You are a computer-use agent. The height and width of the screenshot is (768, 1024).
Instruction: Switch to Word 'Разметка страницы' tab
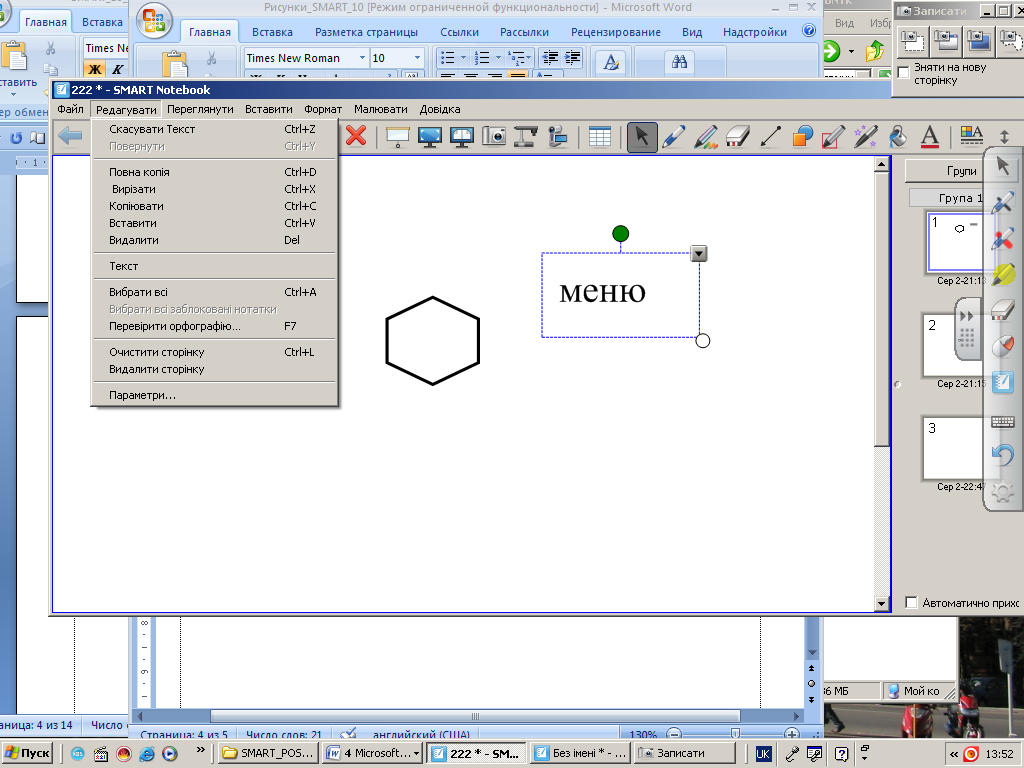coord(366,32)
